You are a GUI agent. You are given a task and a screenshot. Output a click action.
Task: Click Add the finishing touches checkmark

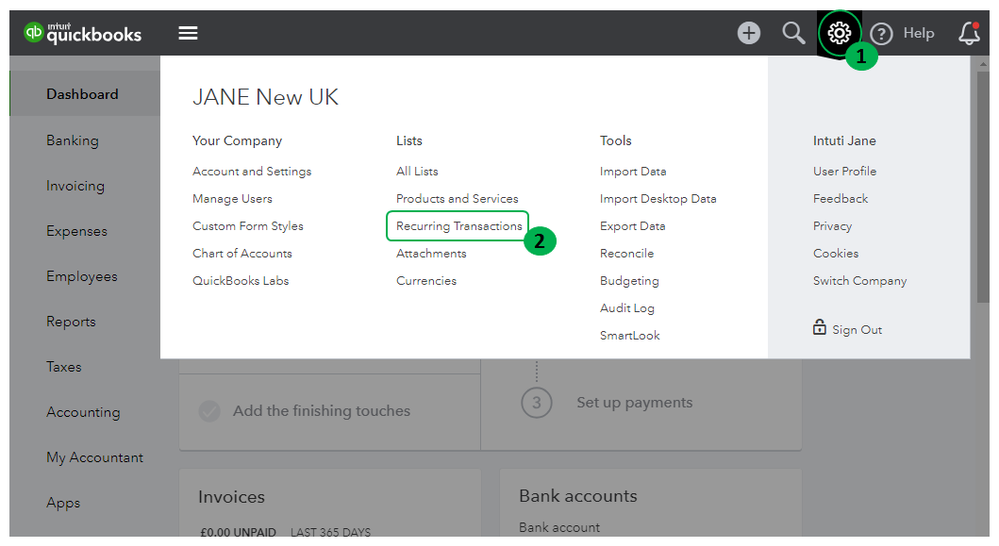(x=209, y=411)
